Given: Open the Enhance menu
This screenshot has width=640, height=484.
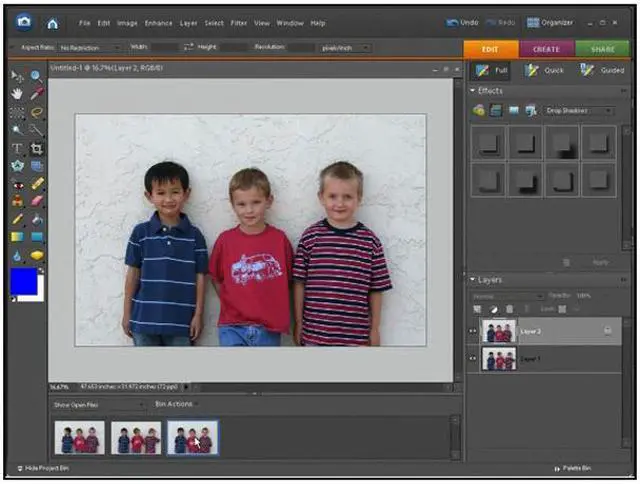Looking at the screenshot, I should coord(158,23).
